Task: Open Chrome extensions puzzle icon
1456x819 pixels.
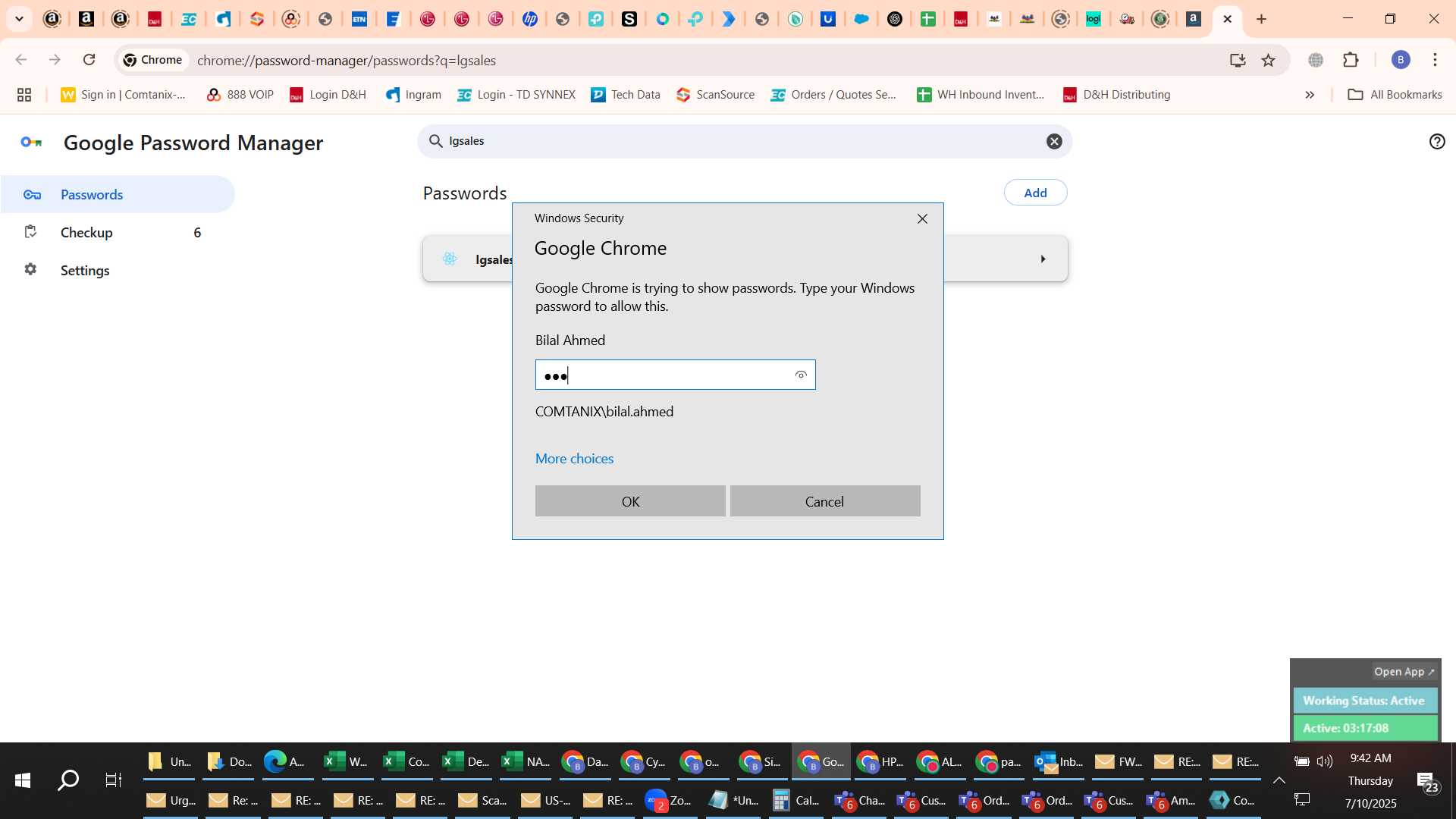Action: coord(1351,60)
